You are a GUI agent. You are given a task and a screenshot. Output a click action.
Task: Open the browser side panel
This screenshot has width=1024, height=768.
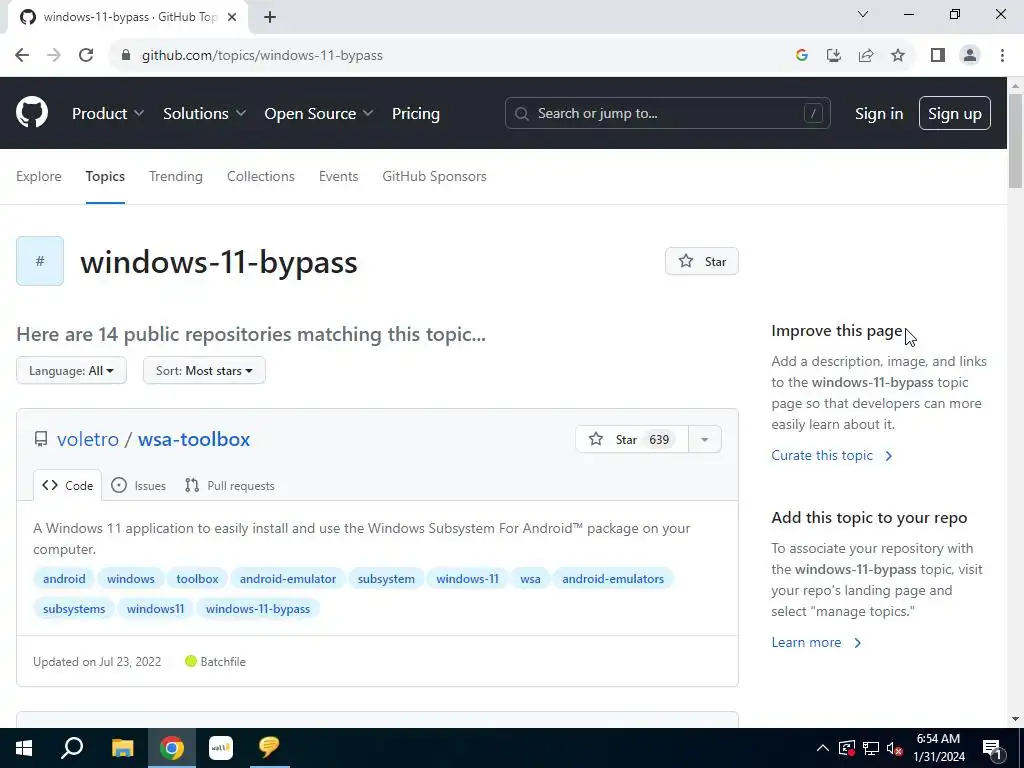tap(938, 56)
